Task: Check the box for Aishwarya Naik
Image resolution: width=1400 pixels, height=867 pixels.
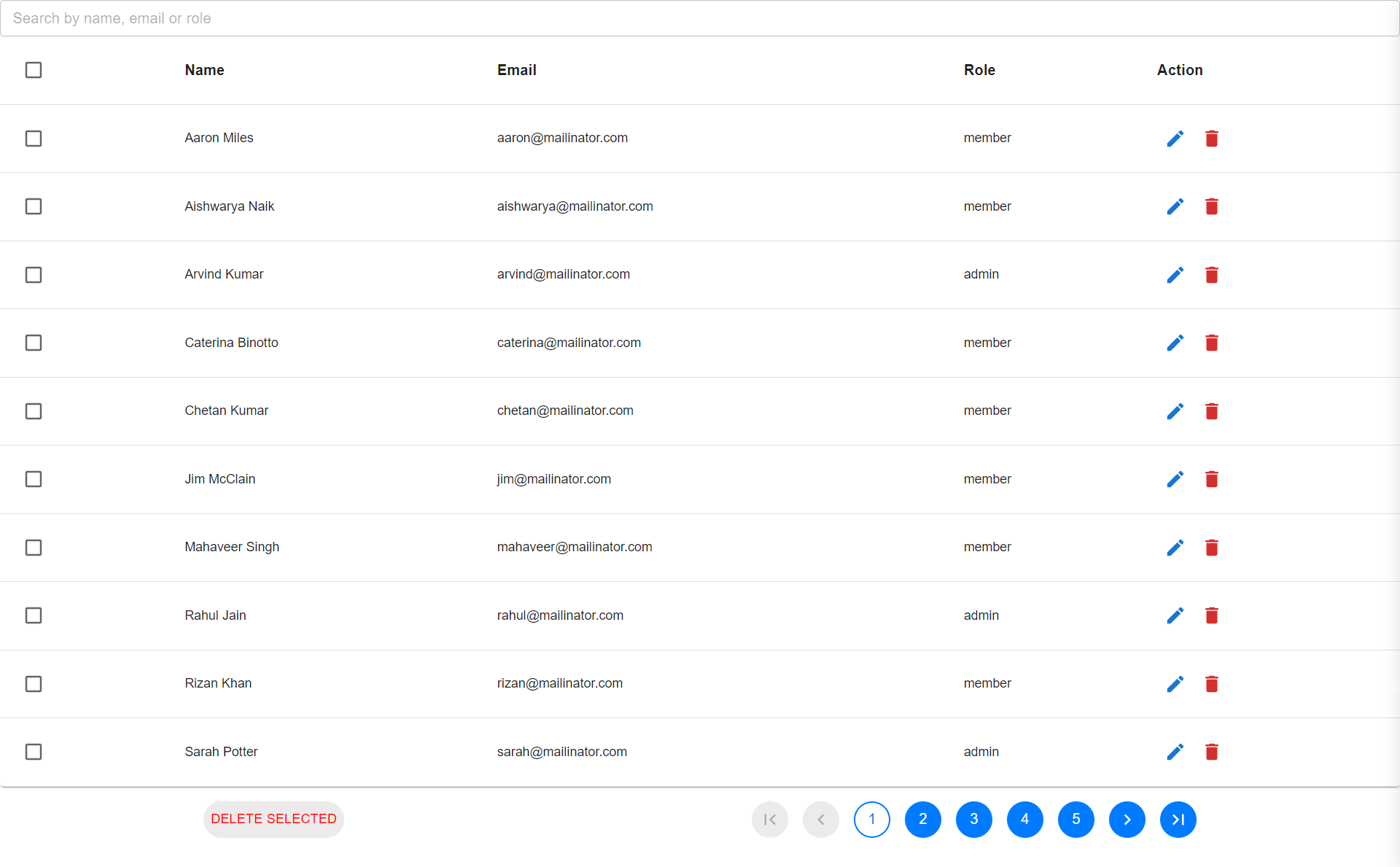Action: tap(34, 206)
